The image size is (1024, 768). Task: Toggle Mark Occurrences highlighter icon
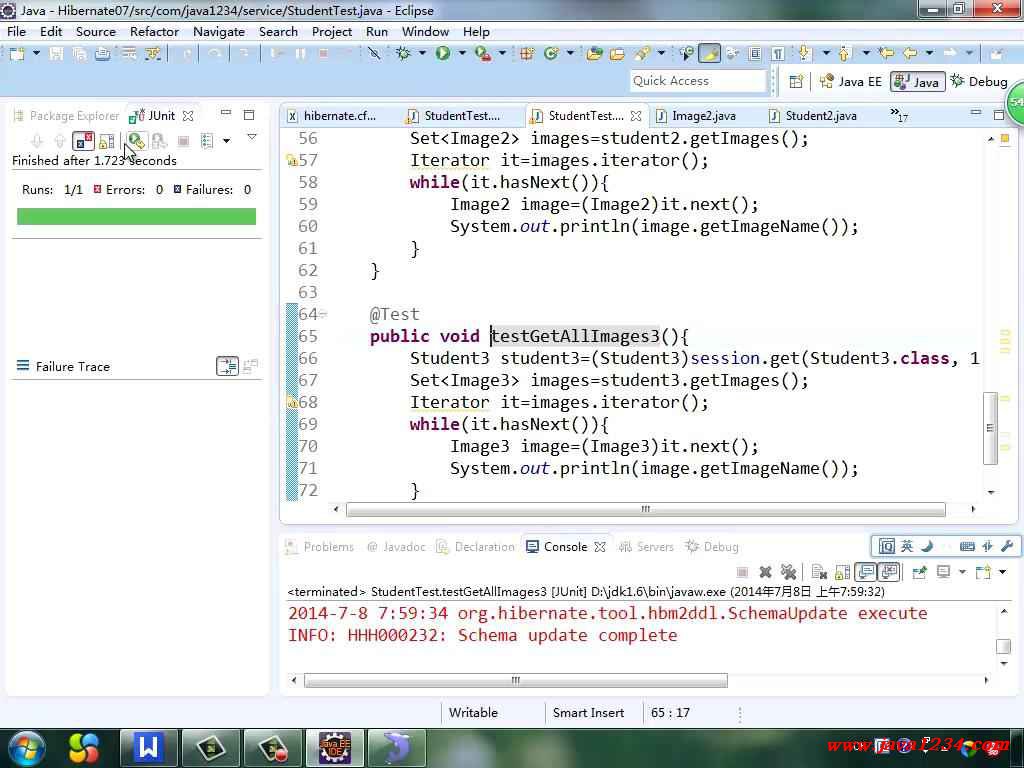point(709,54)
